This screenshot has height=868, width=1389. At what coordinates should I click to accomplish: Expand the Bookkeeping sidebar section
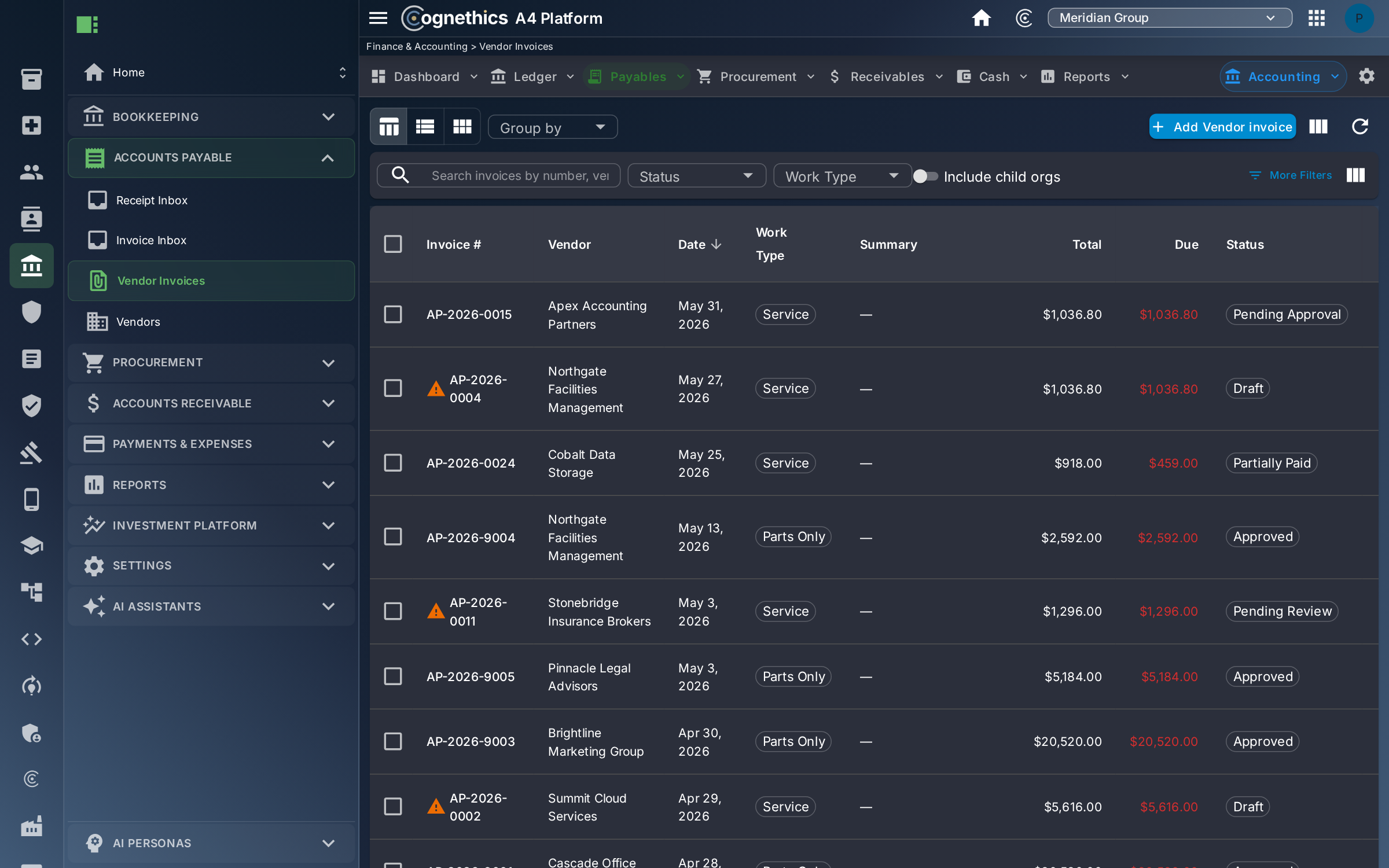pyautogui.click(x=211, y=117)
